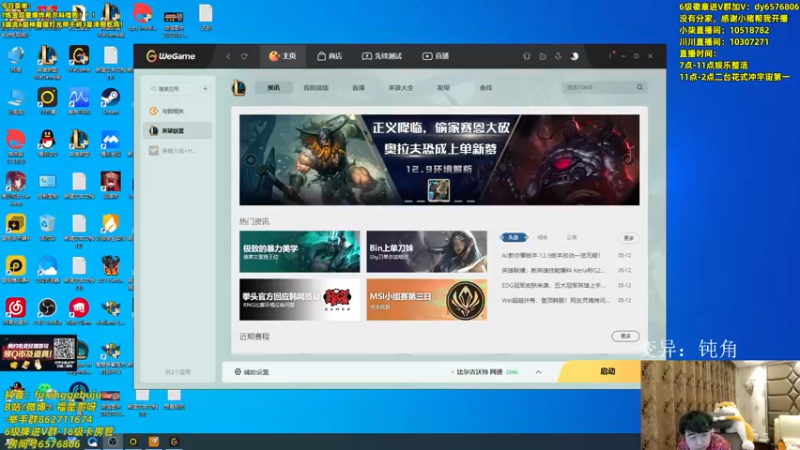
Task: Select the 公告 news filter
Action: 571,237
